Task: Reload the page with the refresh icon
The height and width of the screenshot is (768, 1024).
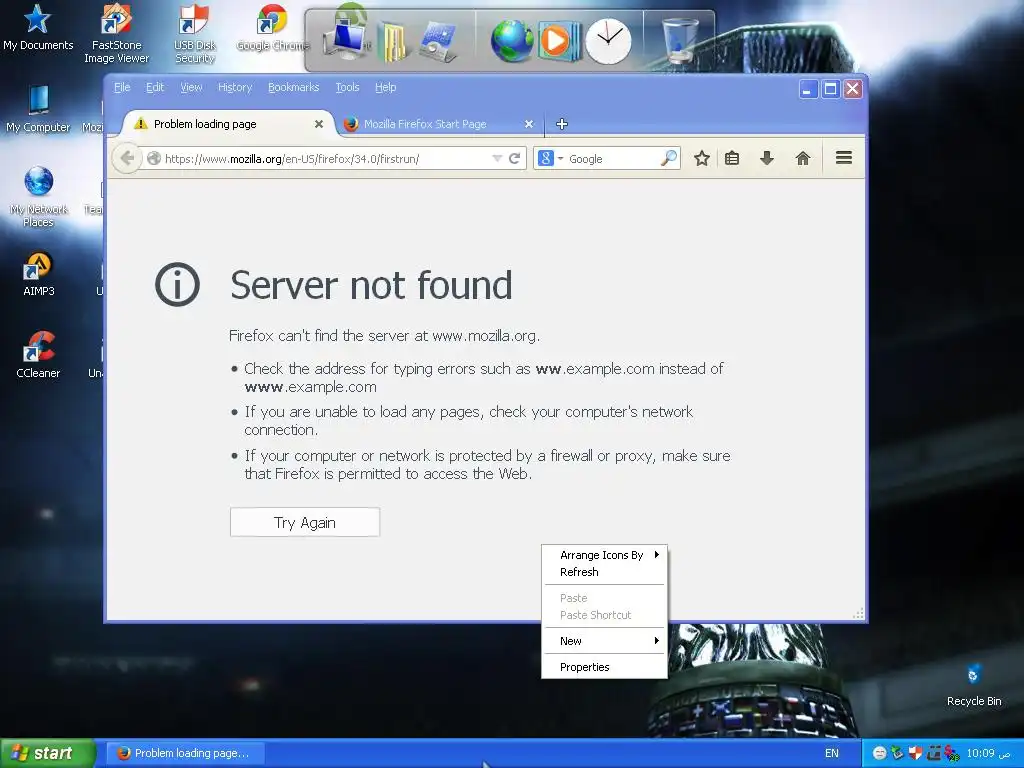Action: point(515,159)
